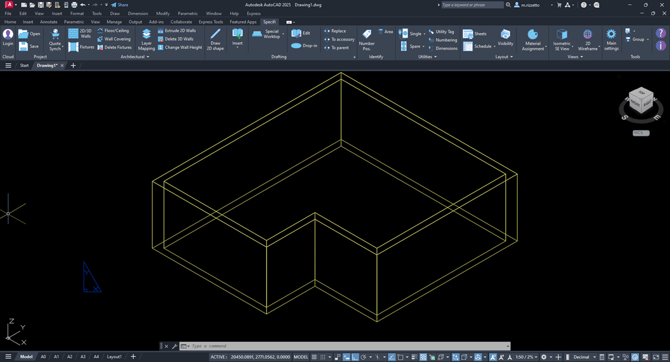
Task: Open Material Assignment
Action: pos(533,39)
